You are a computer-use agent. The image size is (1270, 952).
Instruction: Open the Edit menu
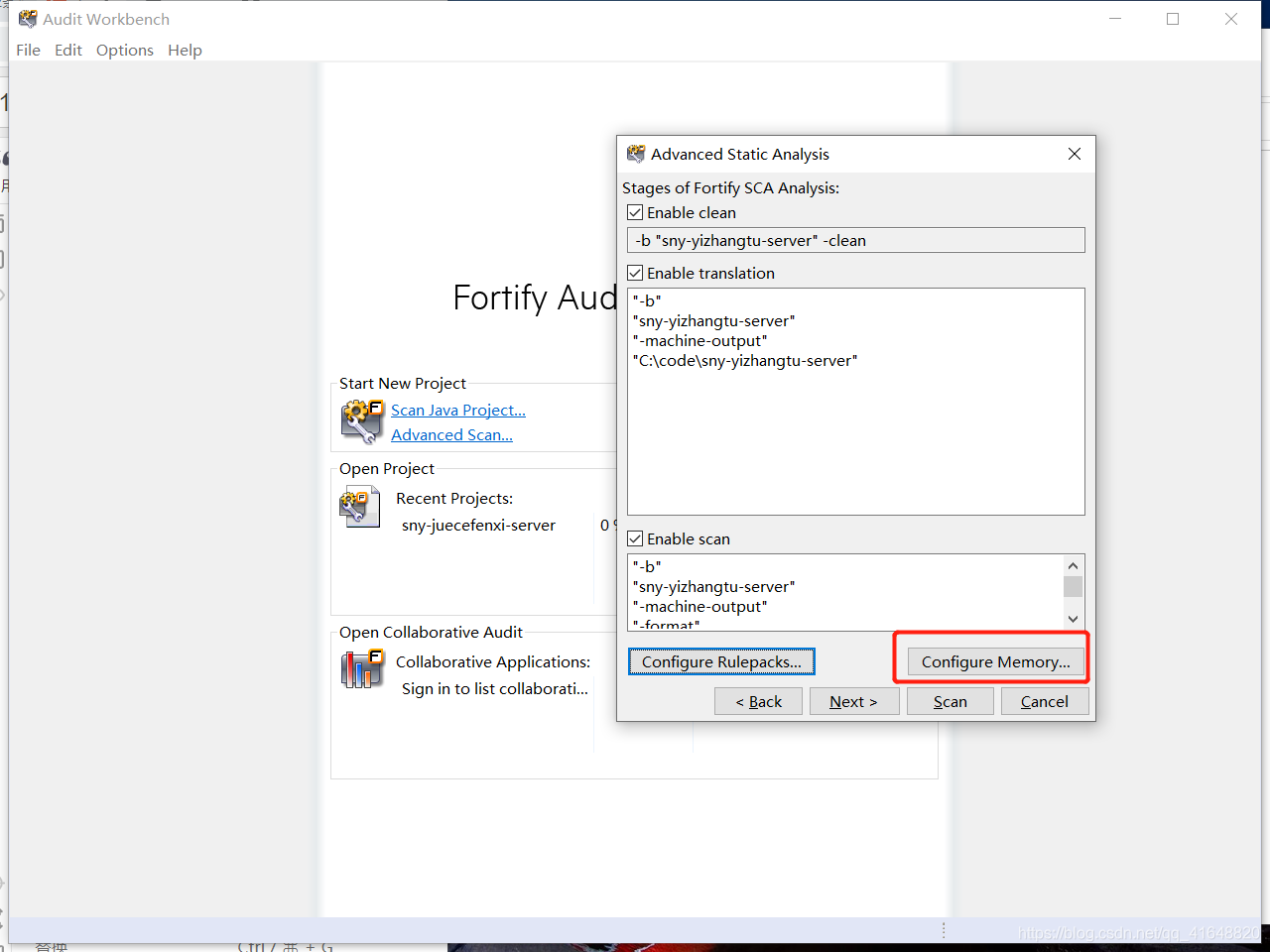pos(68,50)
